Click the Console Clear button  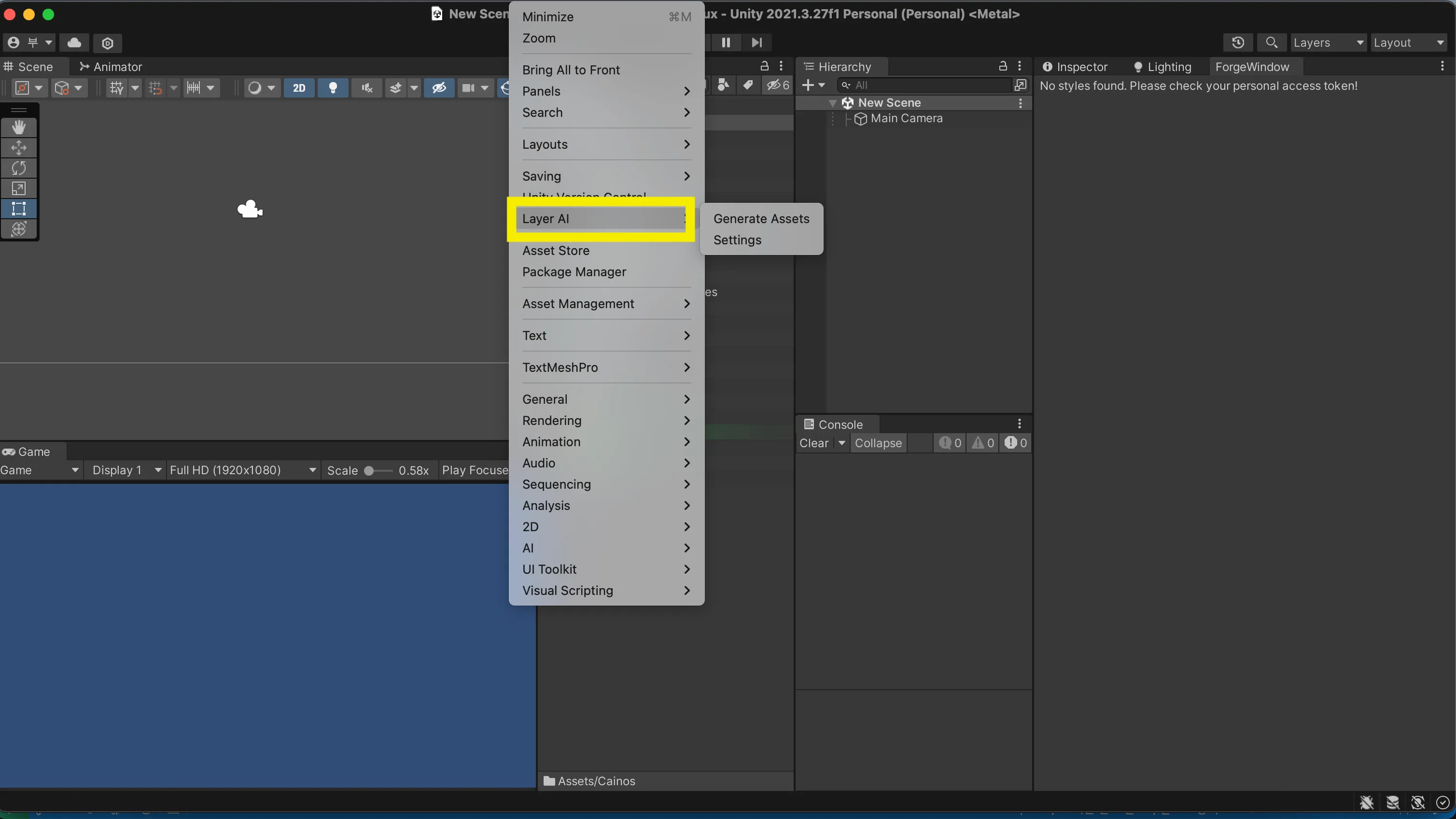click(x=814, y=443)
